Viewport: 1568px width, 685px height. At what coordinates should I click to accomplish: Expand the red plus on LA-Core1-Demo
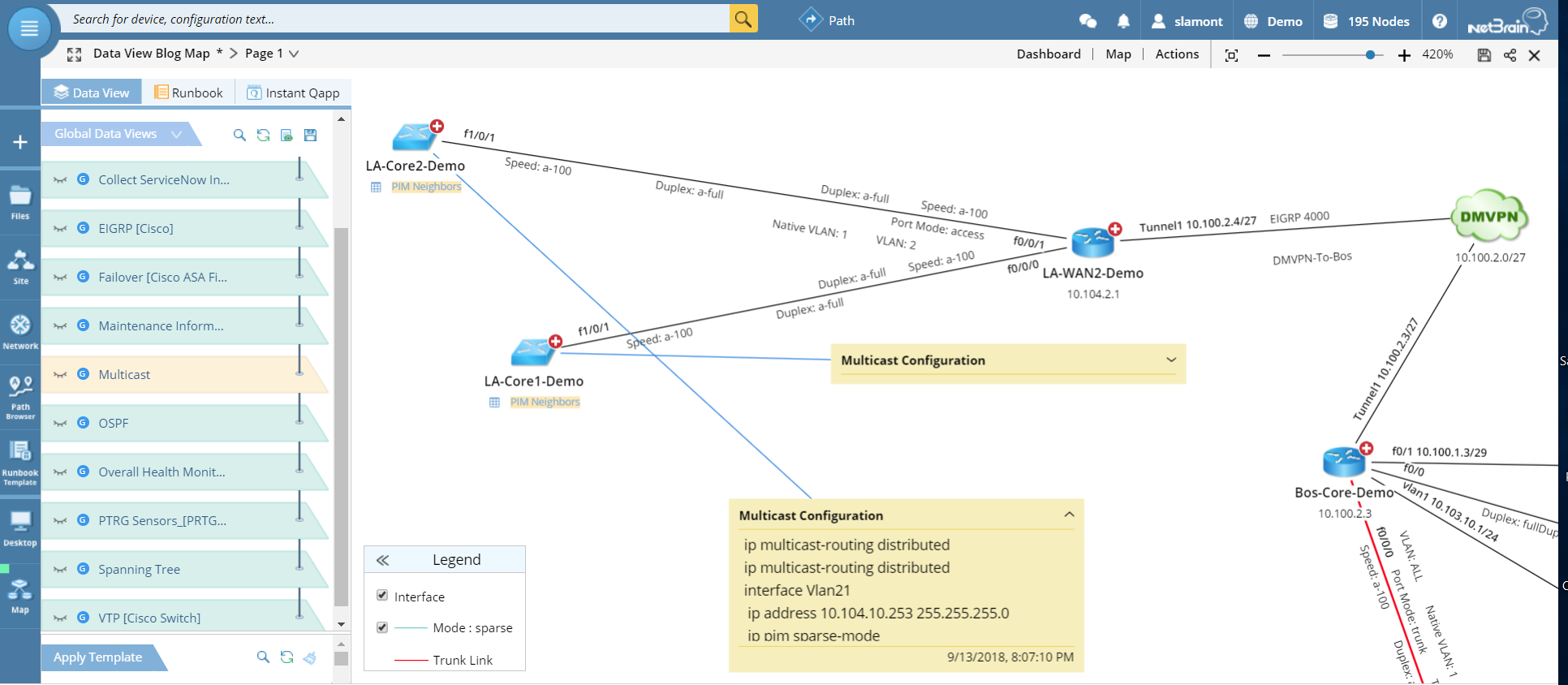coord(556,342)
